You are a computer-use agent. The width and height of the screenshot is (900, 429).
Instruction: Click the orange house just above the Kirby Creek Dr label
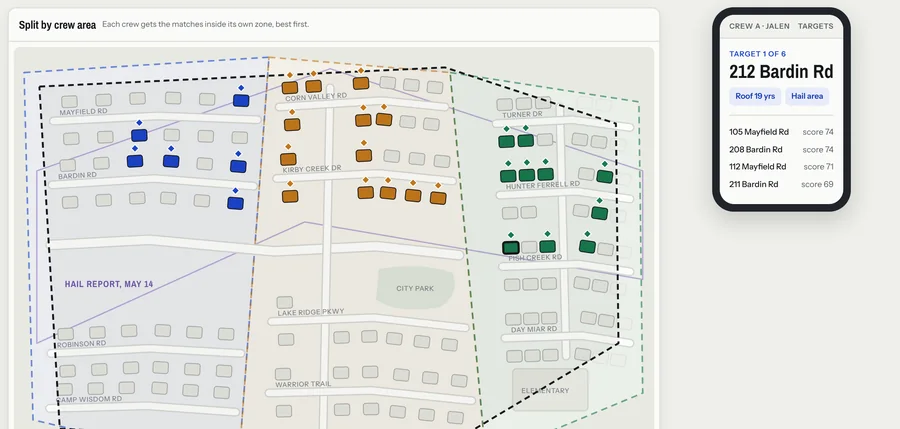288,159
